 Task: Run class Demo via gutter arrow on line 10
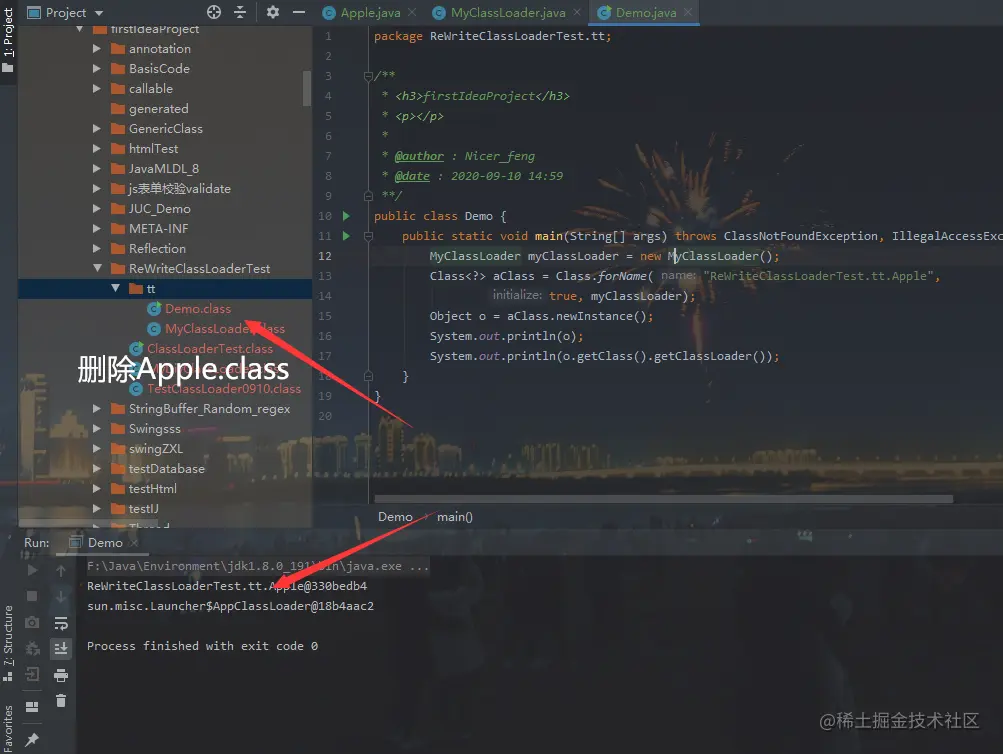point(346,216)
